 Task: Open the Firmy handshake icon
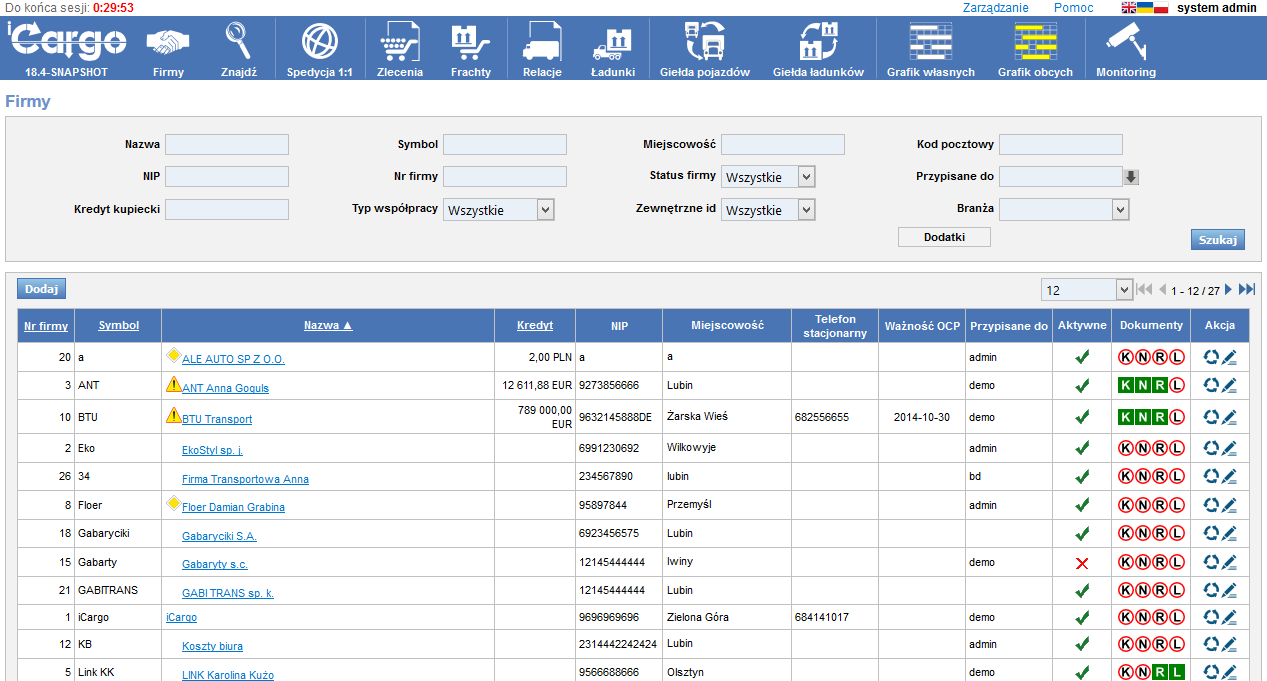click(x=168, y=44)
